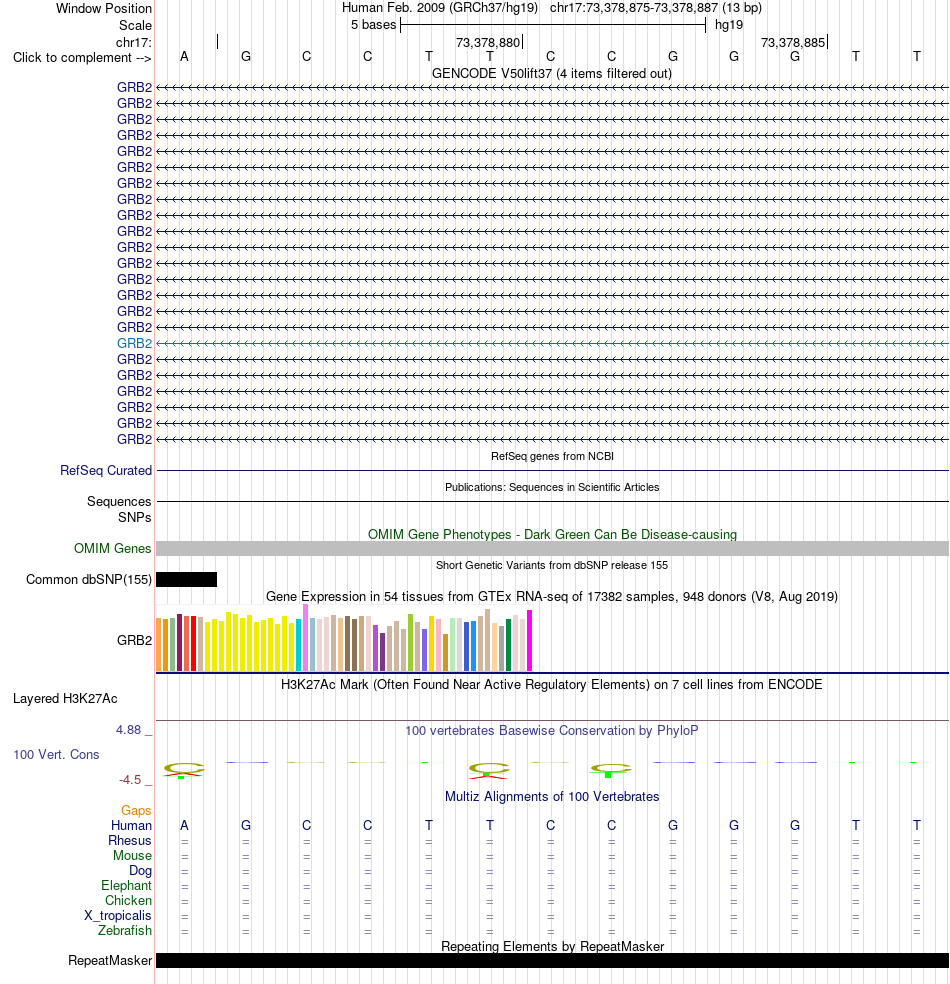
Task: Click the "chr17:" ruler label
Action: 134,43
